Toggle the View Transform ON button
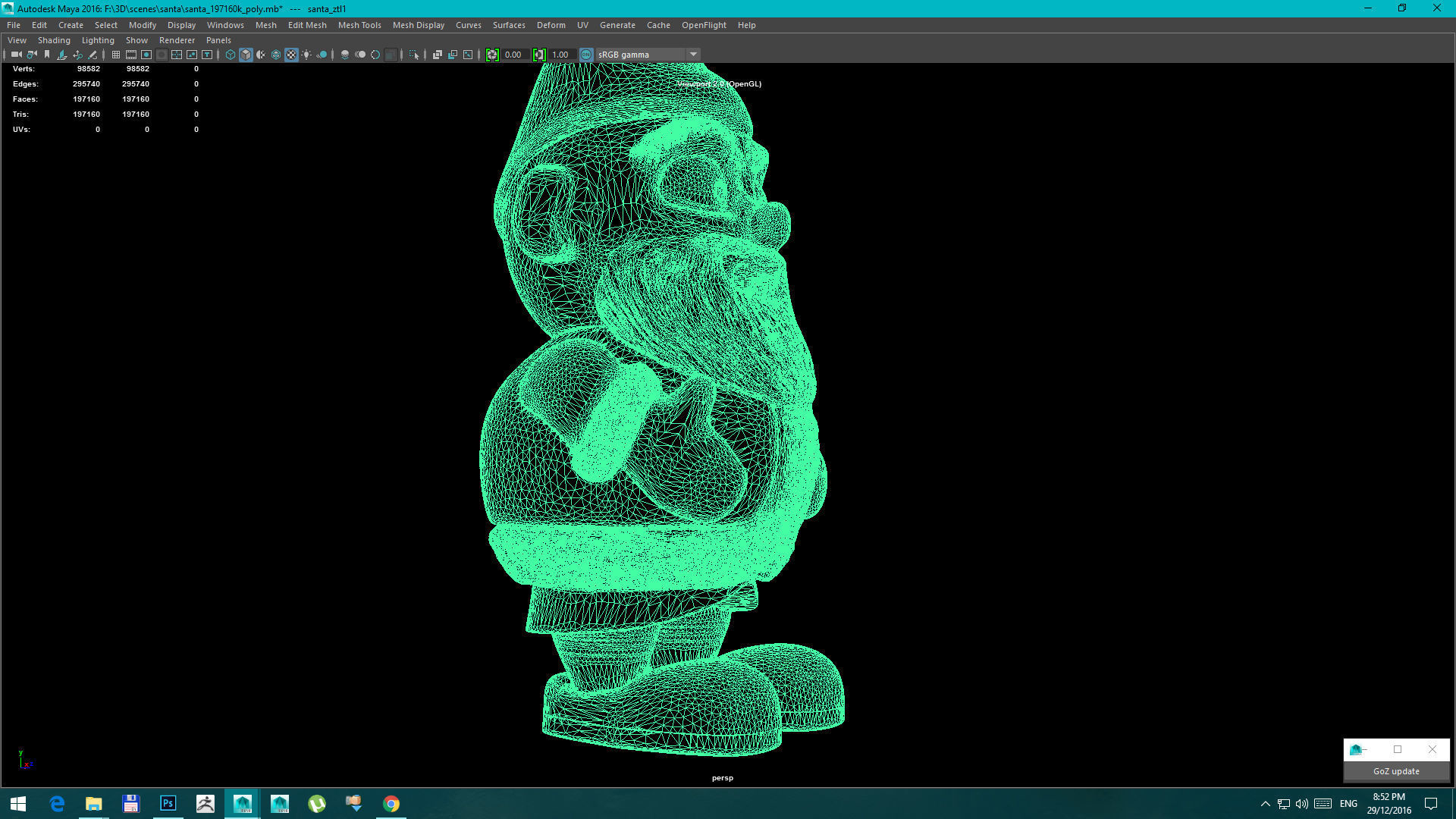Image resolution: width=1456 pixels, height=819 pixels. click(x=586, y=55)
